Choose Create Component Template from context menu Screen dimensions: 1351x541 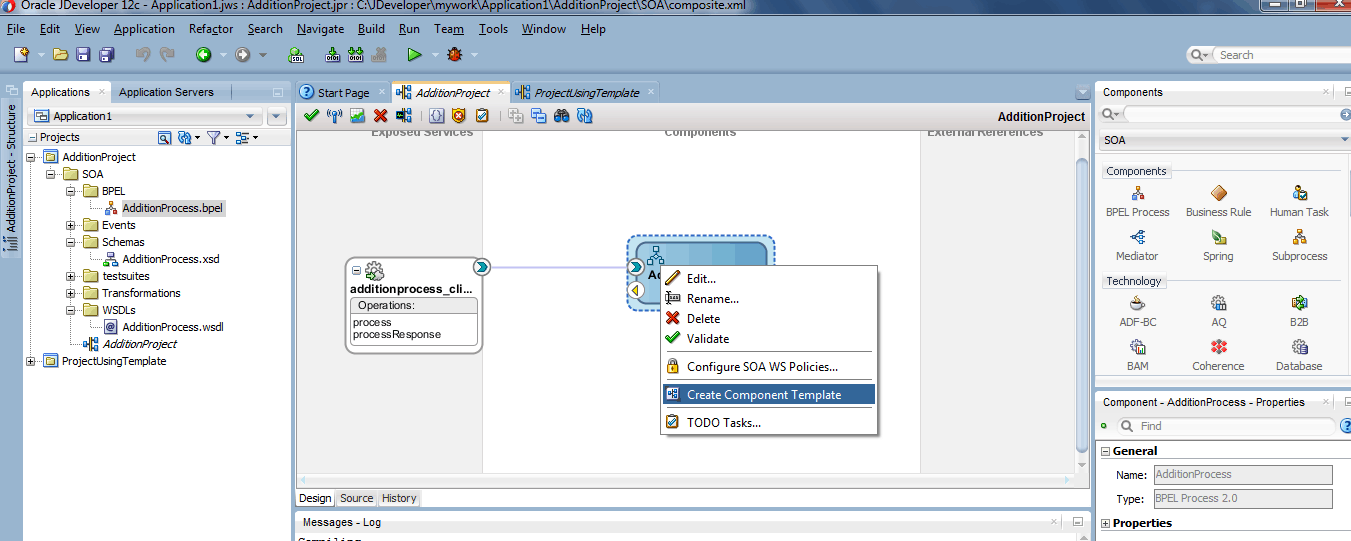pos(768,395)
